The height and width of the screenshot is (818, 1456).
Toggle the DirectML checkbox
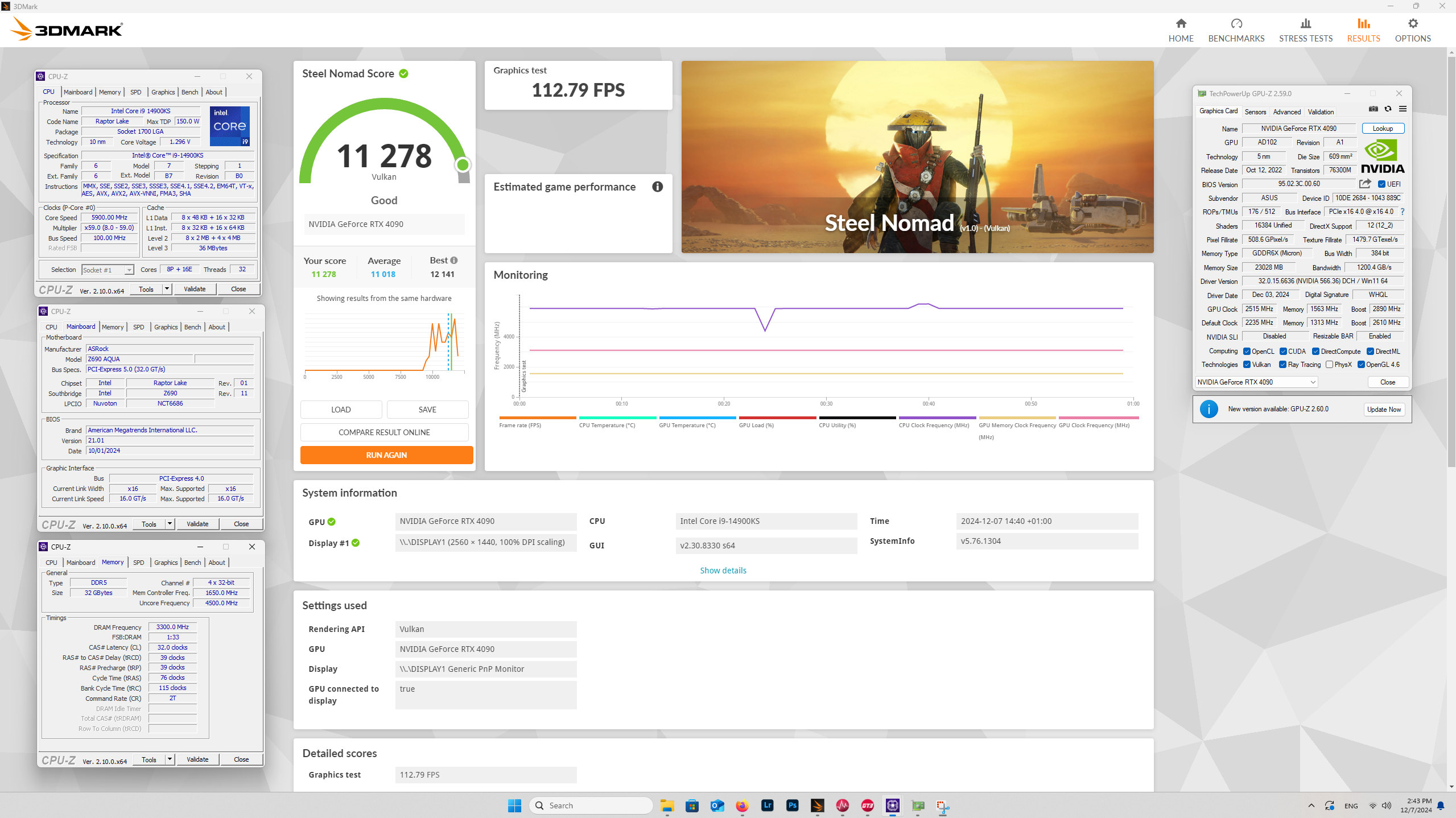point(1370,352)
